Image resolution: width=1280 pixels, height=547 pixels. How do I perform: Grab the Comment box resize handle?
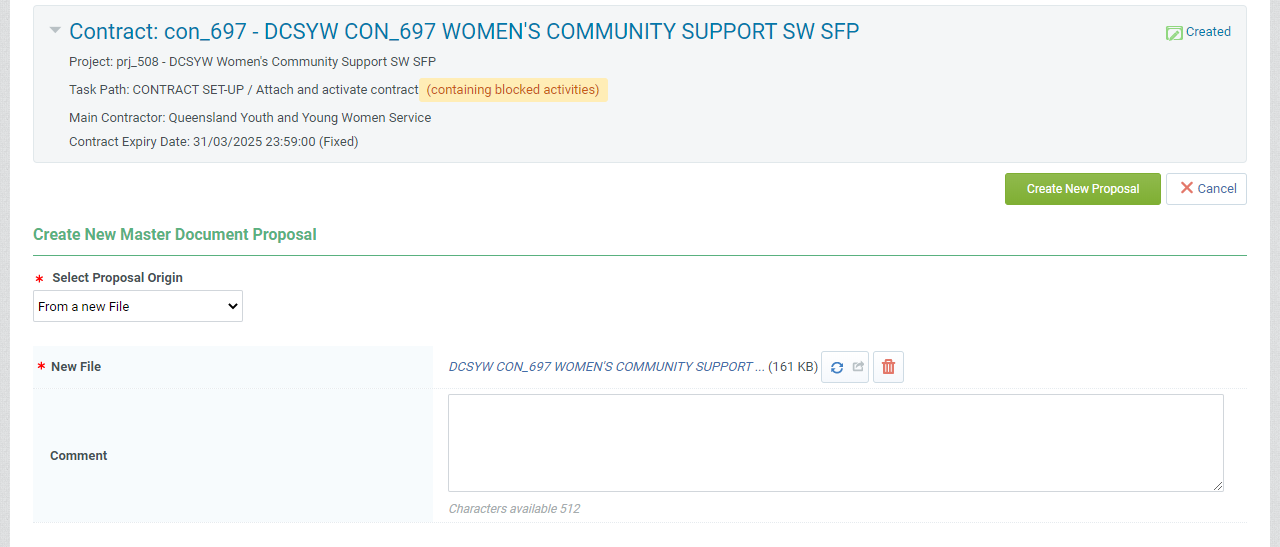[x=1217, y=485]
